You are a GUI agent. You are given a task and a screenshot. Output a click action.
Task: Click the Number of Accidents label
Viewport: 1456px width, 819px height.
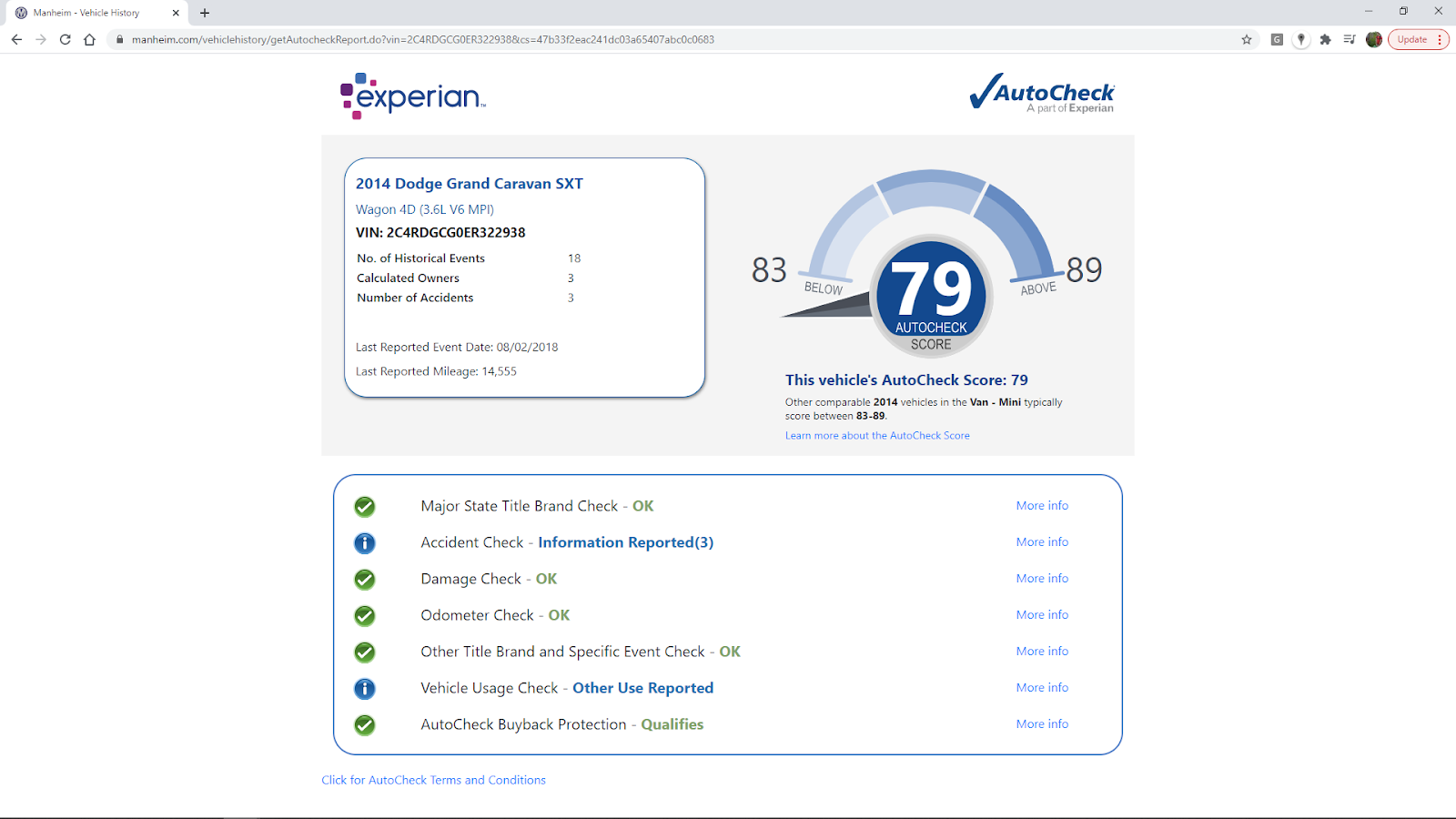coord(415,298)
